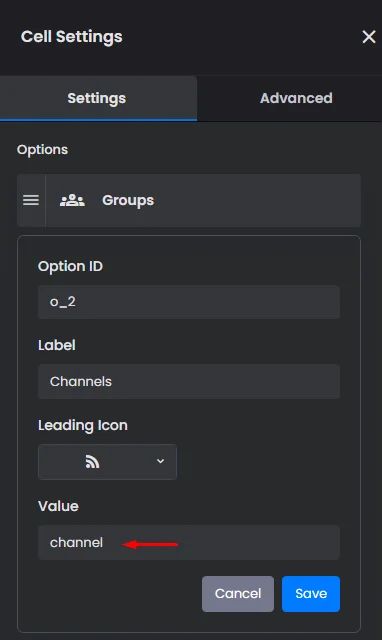Screen dimensions: 382x640
Task: Click the Label field caption
Action: click(x=57, y=345)
